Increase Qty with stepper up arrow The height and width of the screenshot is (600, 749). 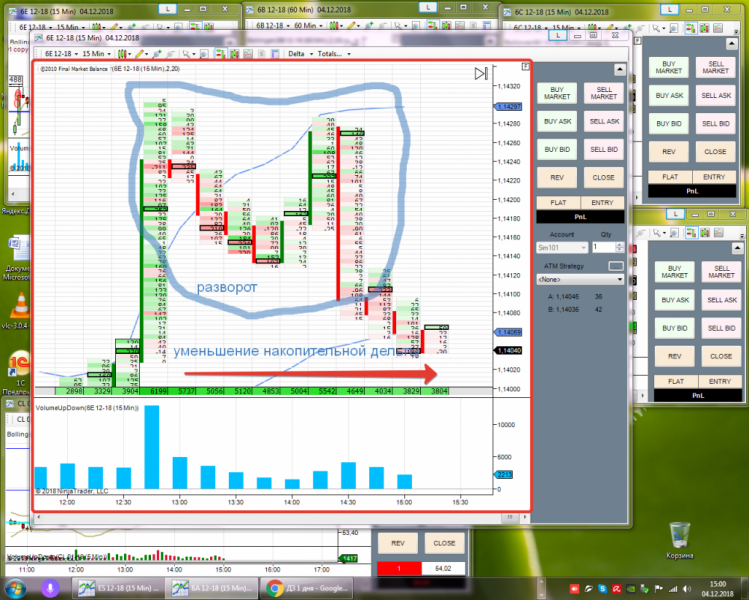click(x=620, y=245)
